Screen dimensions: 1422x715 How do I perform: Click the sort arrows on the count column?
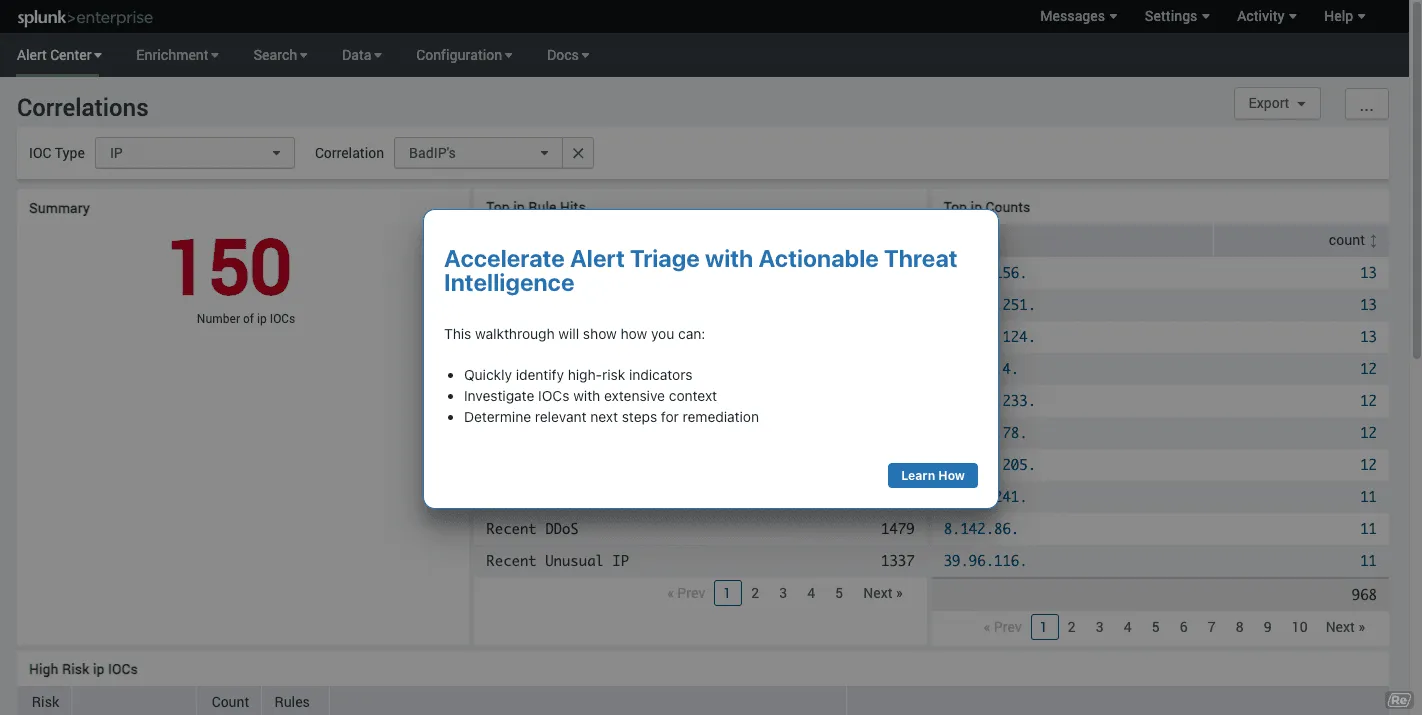(1374, 240)
